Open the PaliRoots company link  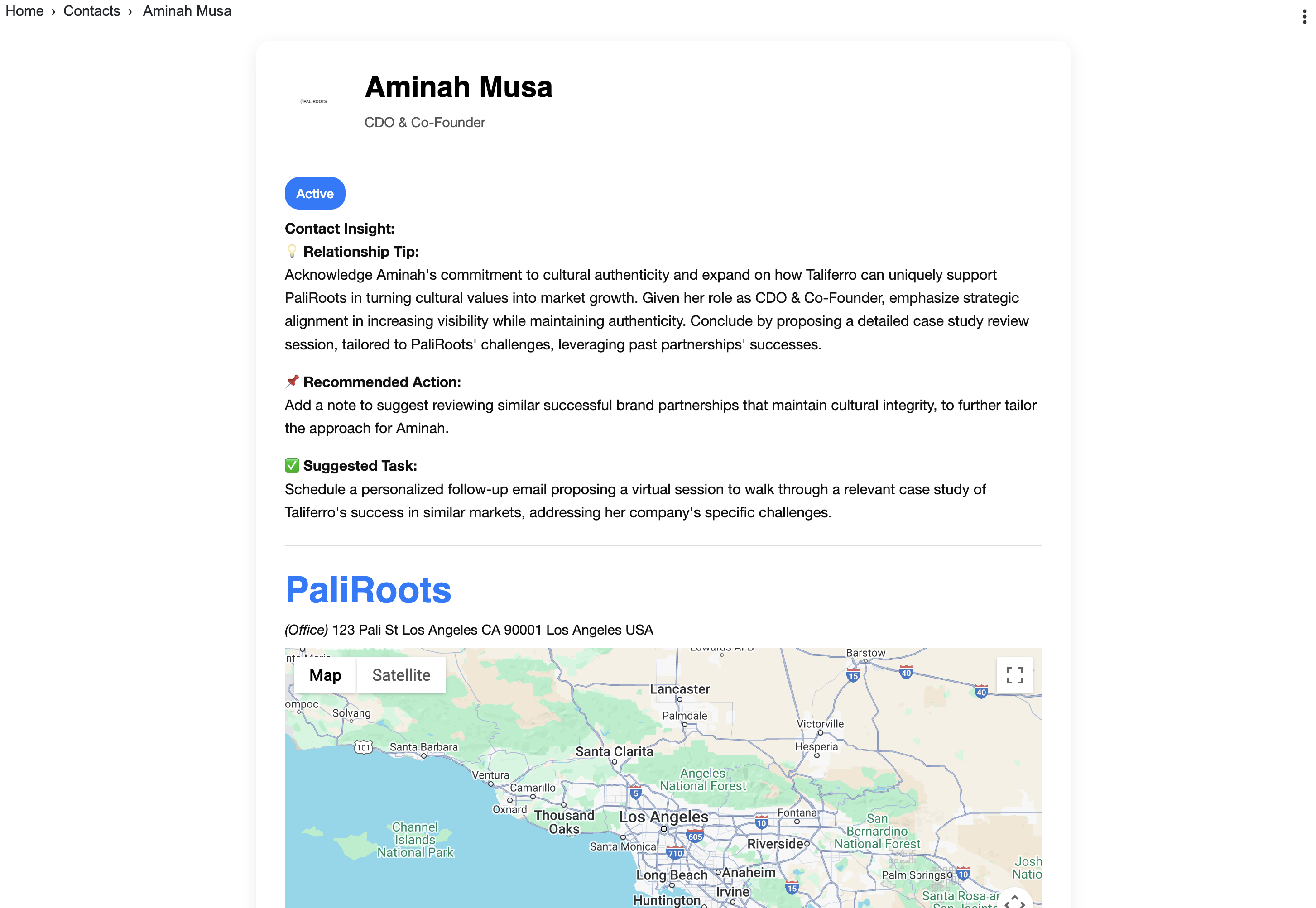(368, 590)
